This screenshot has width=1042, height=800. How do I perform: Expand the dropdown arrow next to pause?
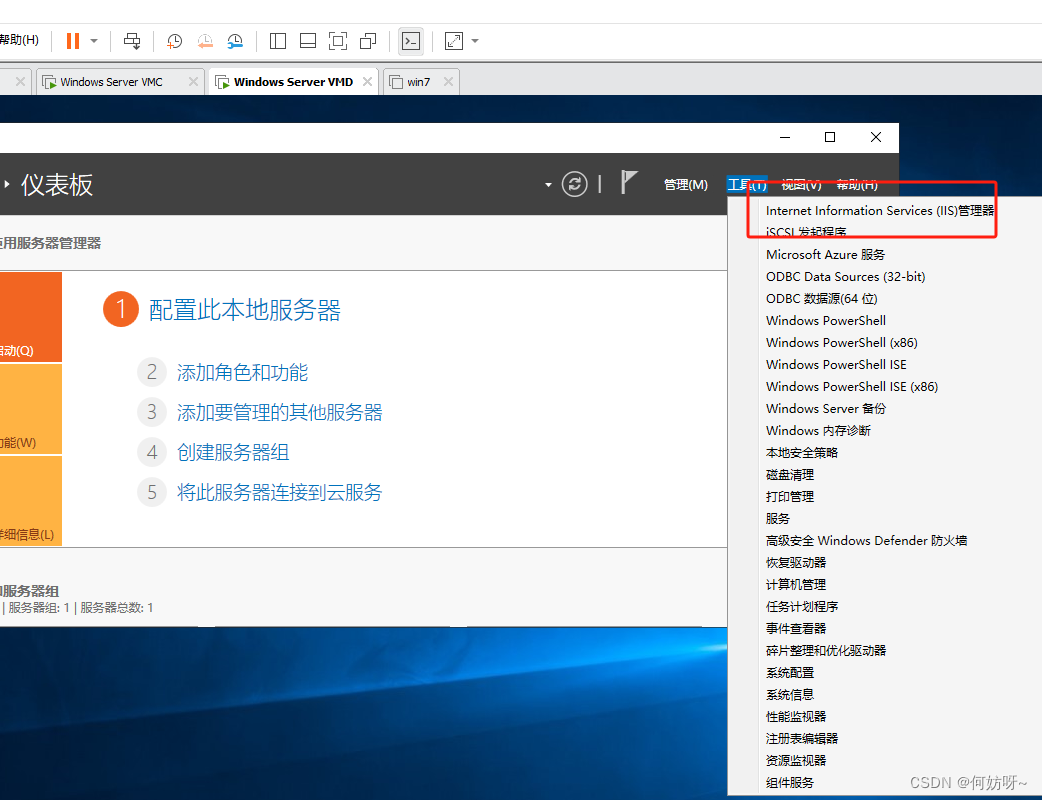point(94,41)
